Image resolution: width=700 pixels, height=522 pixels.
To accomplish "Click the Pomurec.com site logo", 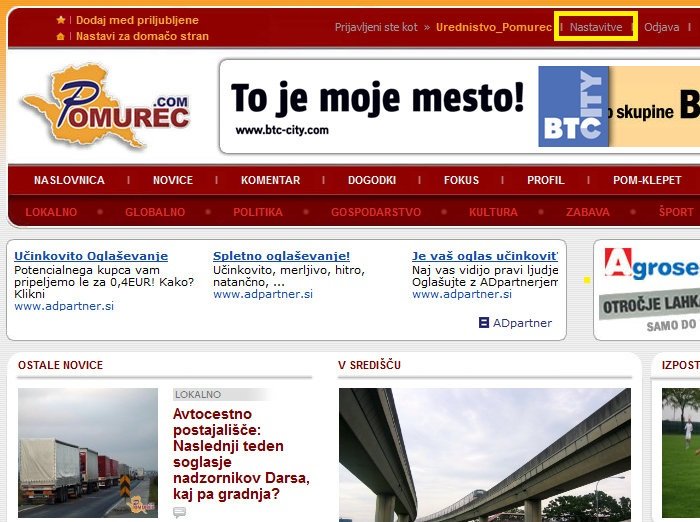I will [105, 106].
